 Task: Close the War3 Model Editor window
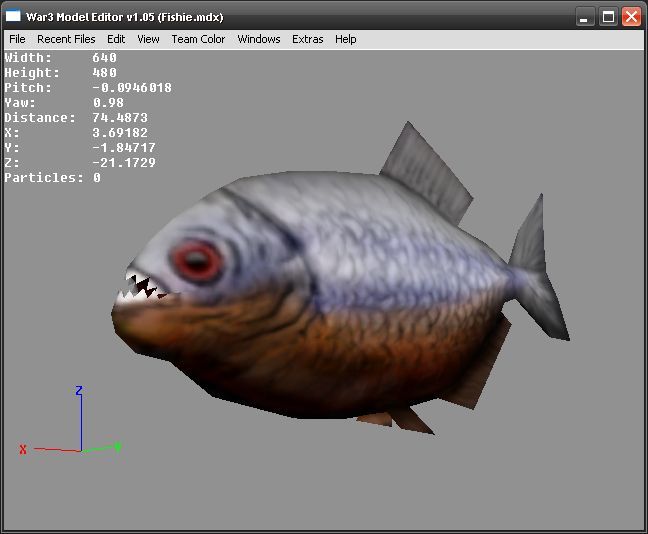coord(631,17)
